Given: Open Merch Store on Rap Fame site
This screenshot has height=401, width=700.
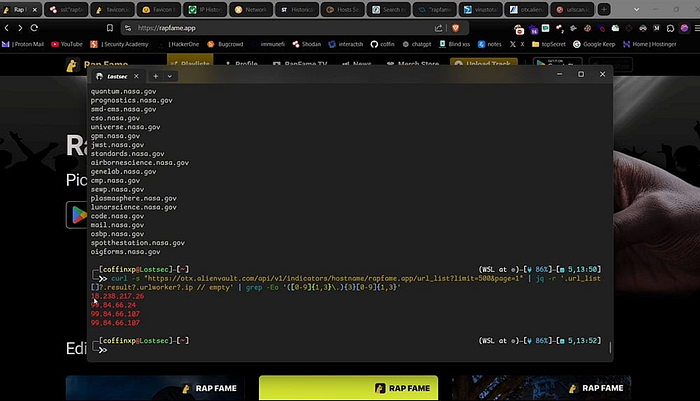Looking at the screenshot, I should (x=413, y=64).
